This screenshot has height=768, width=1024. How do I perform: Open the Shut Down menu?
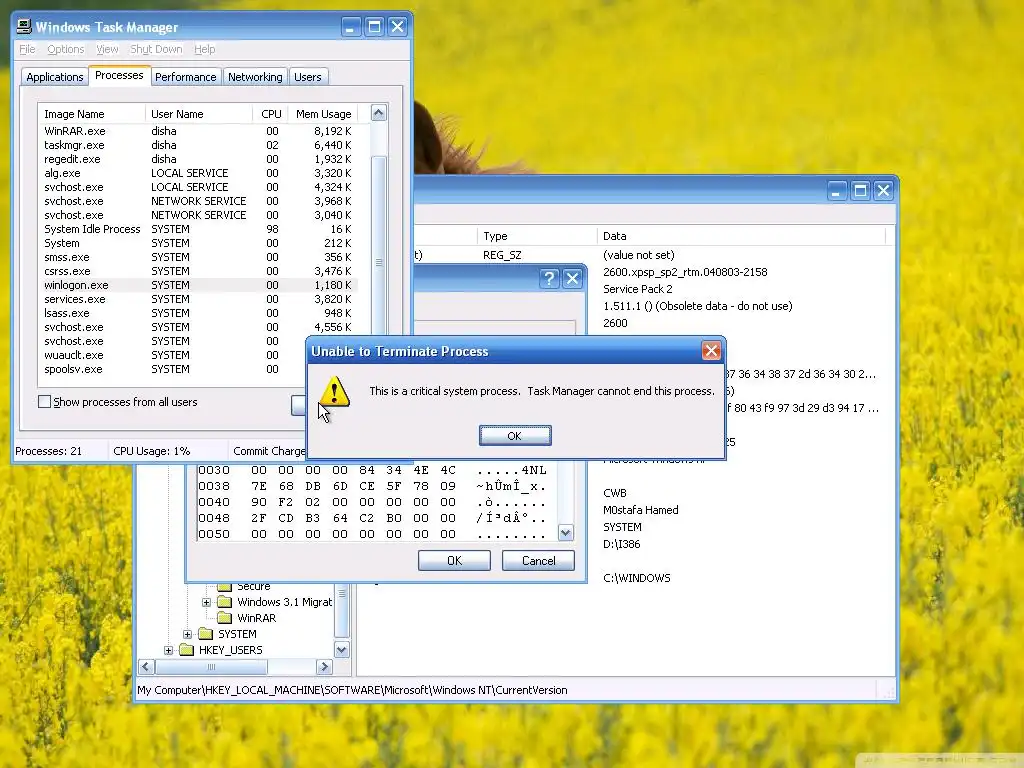156,49
